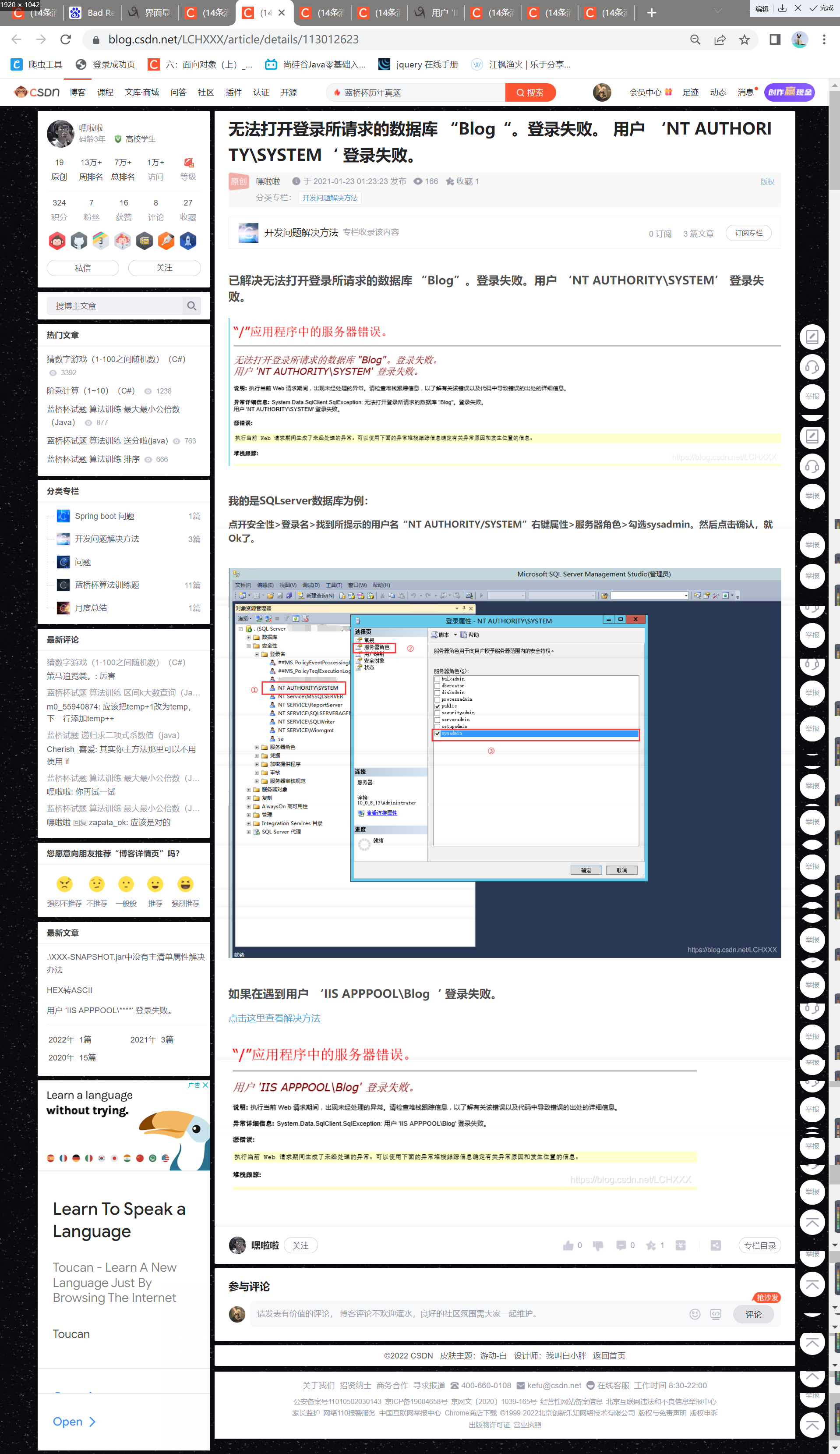The width and height of the screenshot is (840, 1454).
Task: Open 蓝桥杯算法训练题 category column
Action: 107,585
